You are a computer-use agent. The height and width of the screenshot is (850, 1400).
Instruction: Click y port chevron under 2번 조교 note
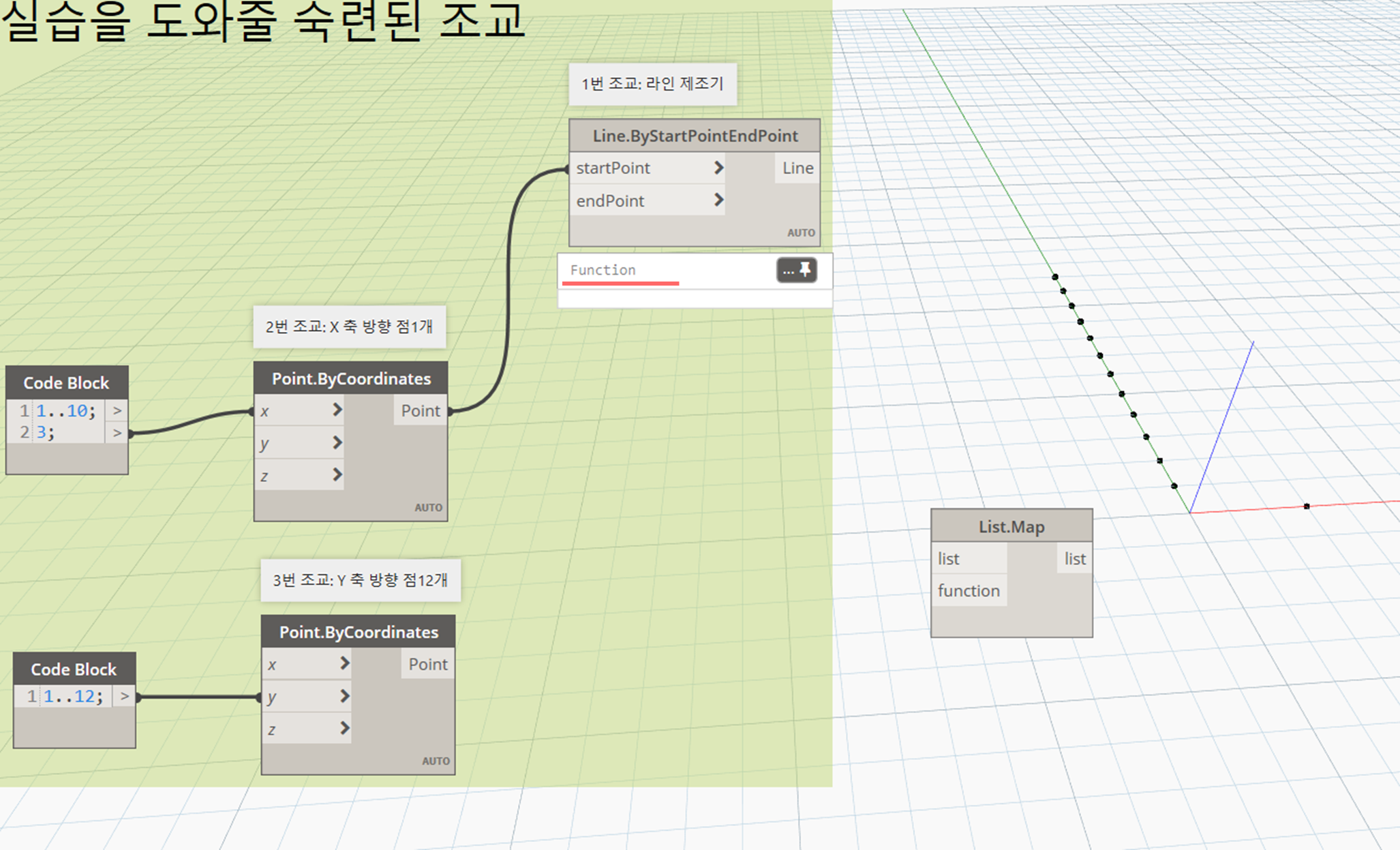pos(337,442)
